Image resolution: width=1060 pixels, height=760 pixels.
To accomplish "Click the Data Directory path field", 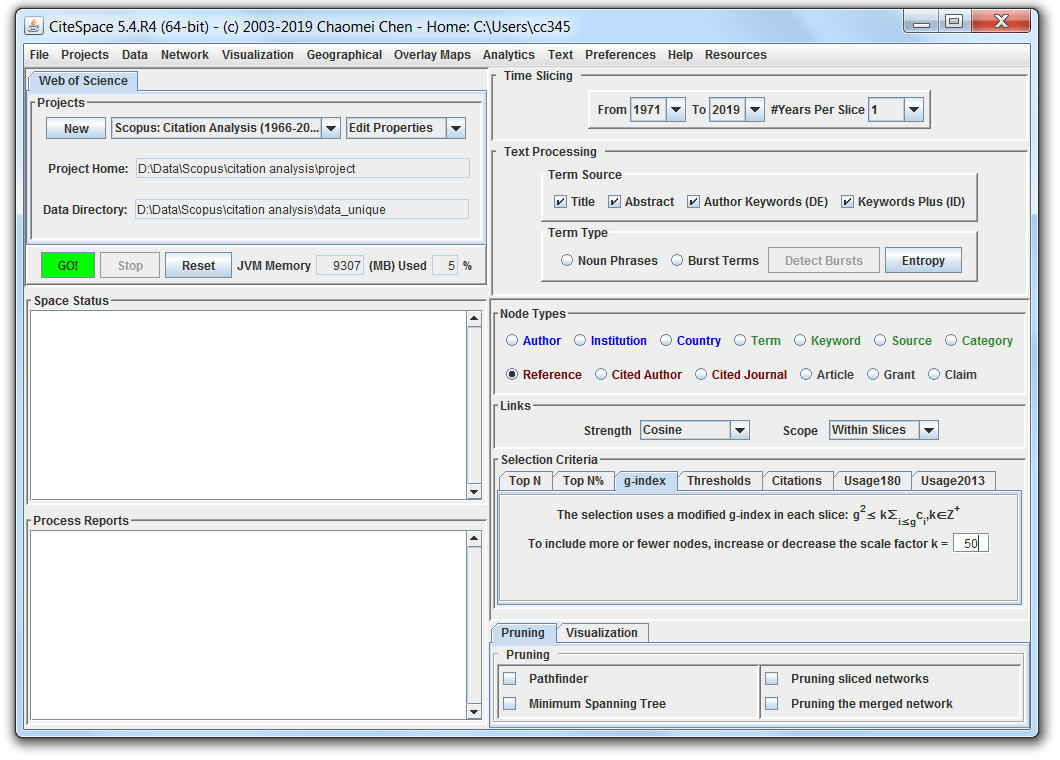I will [x=302, y=210].
